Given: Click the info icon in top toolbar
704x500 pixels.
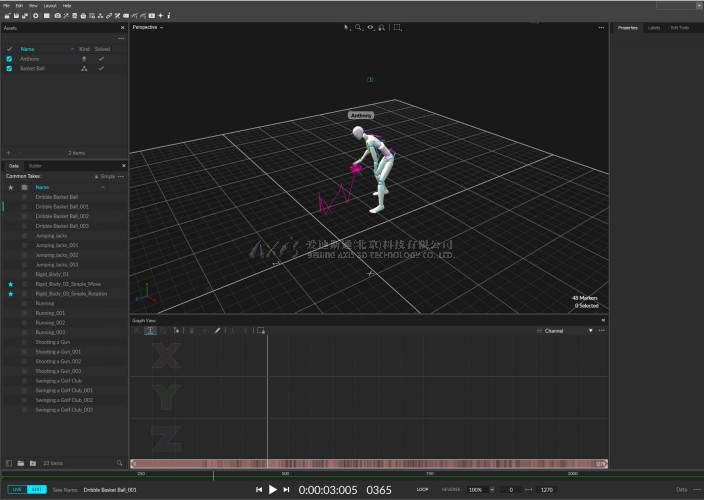Looking at the screenshot, I should pos(168,16).
